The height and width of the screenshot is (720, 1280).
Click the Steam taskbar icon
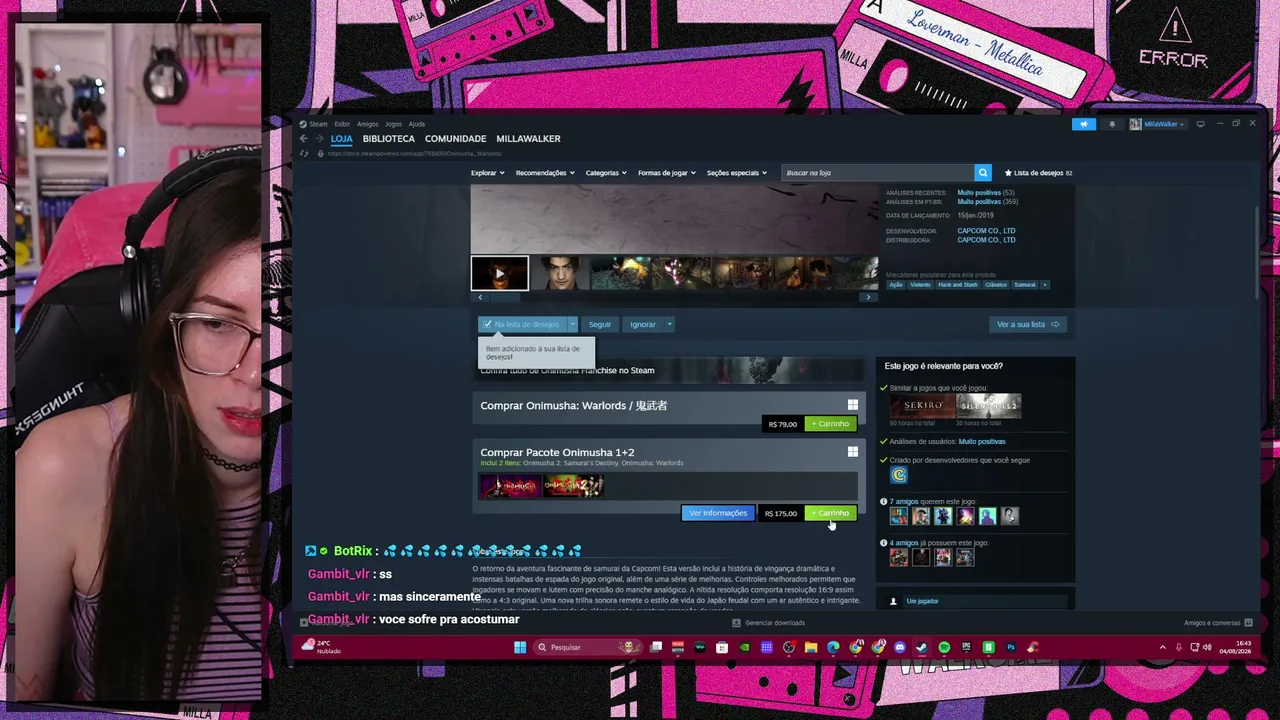tap(922, 647)
